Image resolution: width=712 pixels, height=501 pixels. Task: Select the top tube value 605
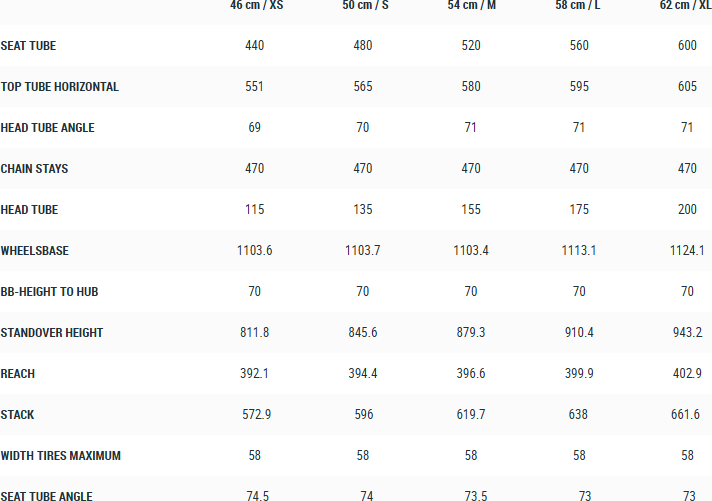click(x=687, y=87)
